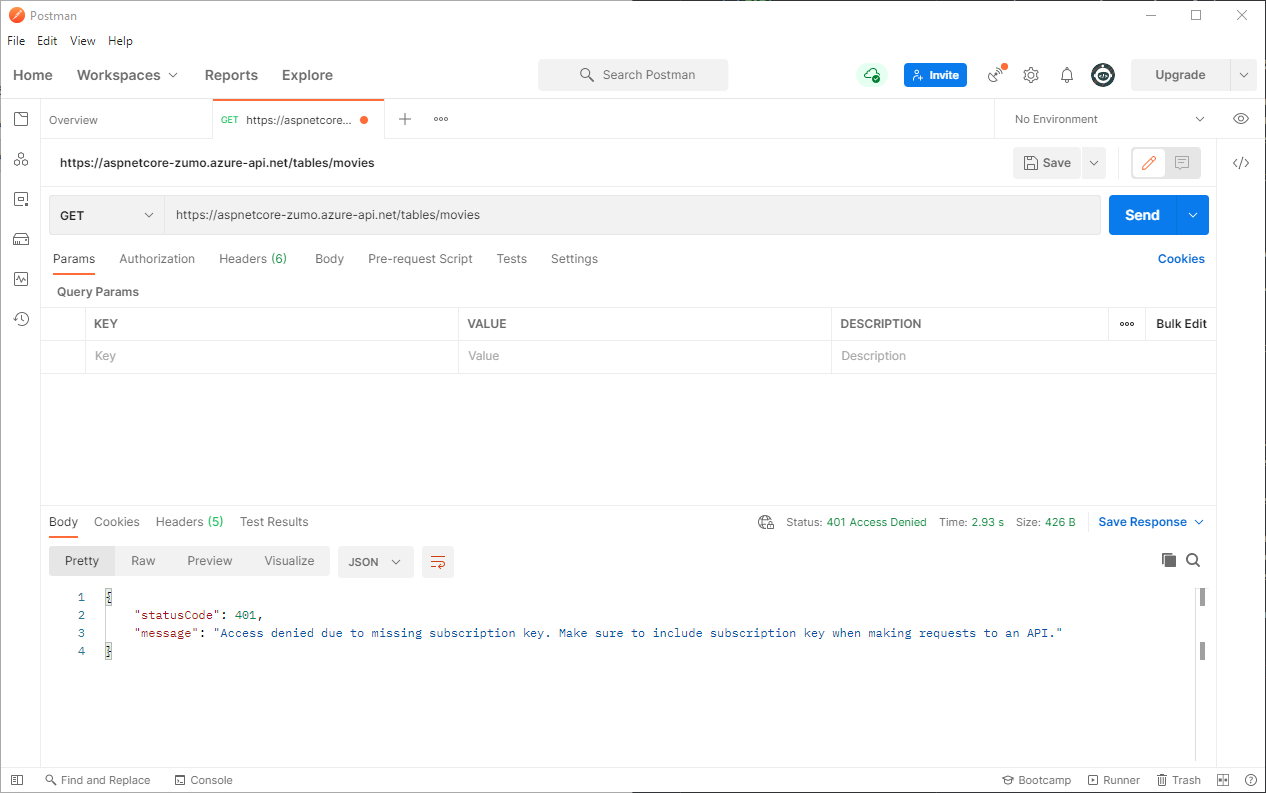Open the Help menu
Image resolution: width=1266 pixels, height=793 pixels.
[x=120, y=41]
